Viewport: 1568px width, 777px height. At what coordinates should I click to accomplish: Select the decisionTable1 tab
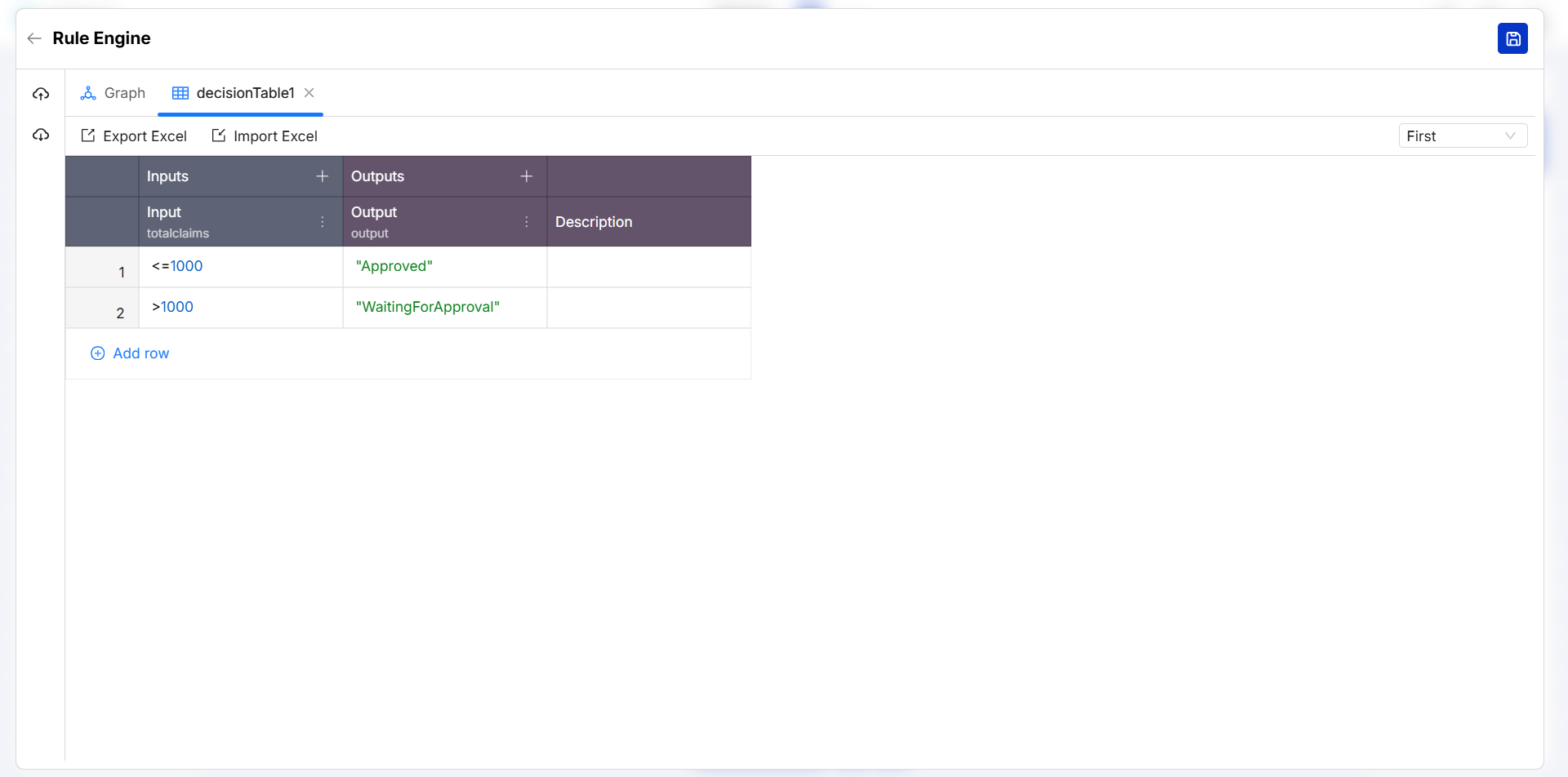[x=234, y=93]
